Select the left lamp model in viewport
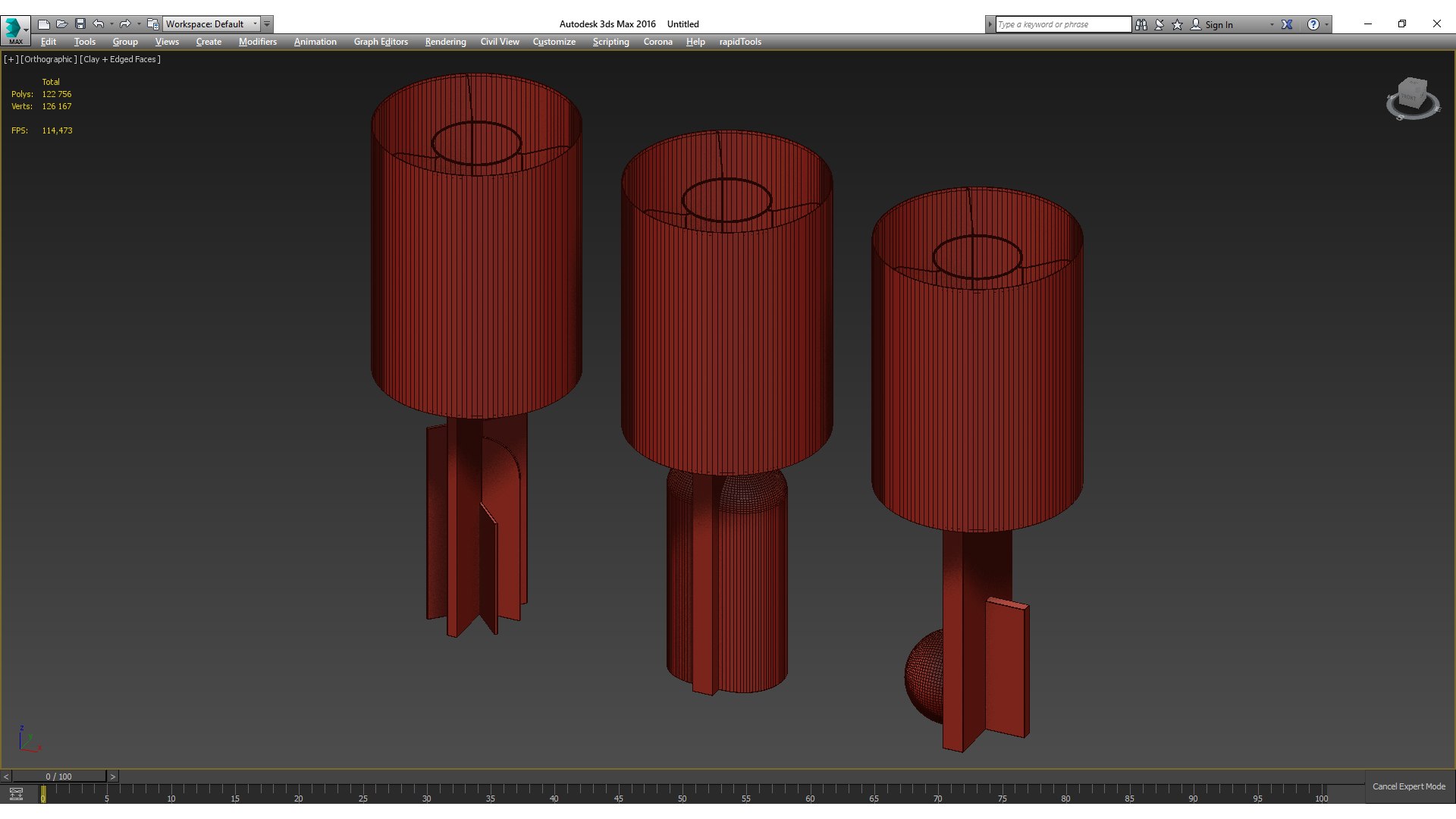Viewport: 1456px width, 819px height. [476, 355]
